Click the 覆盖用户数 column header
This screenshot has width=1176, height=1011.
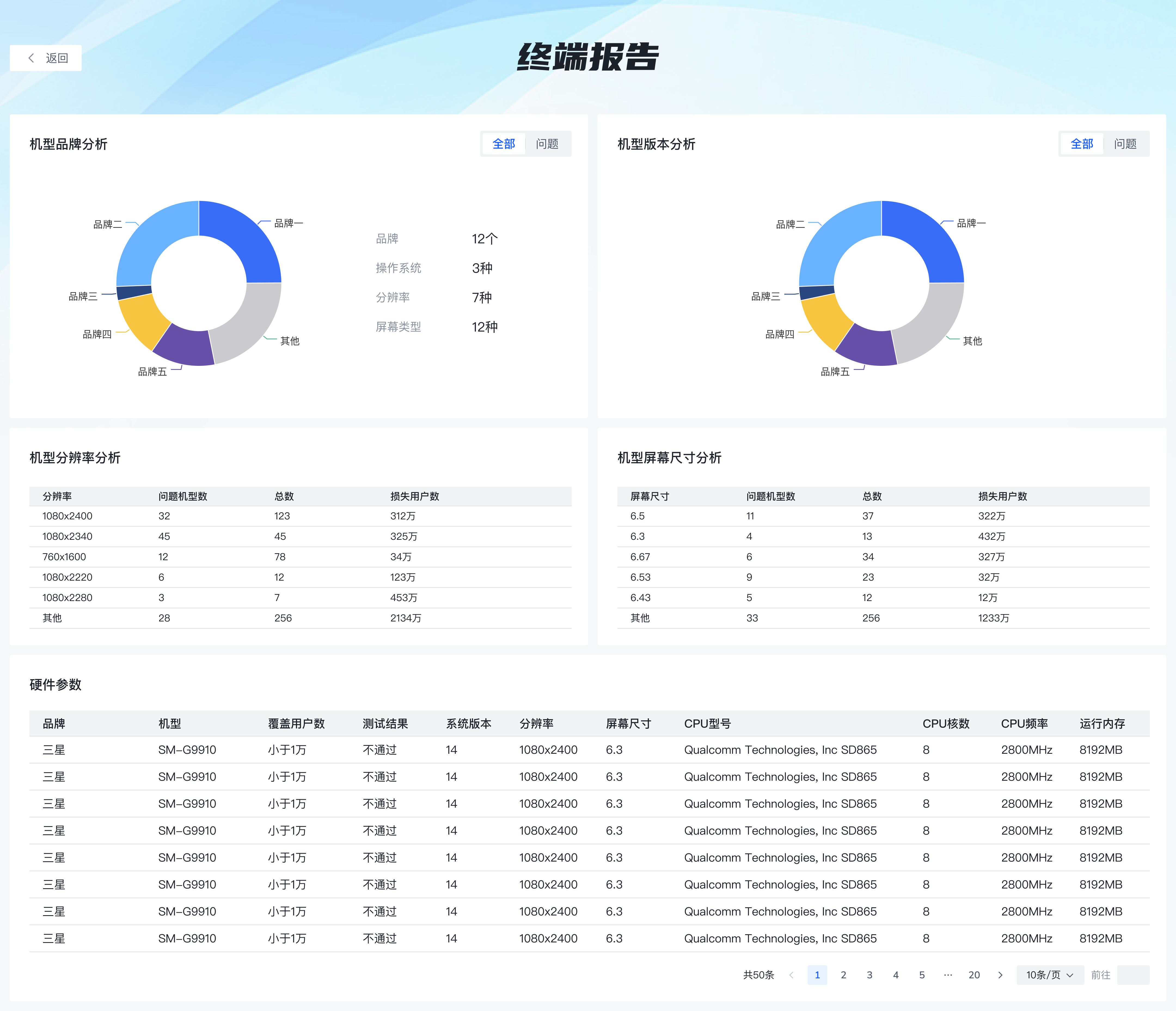pyautogui.click(x=296, y=723)
